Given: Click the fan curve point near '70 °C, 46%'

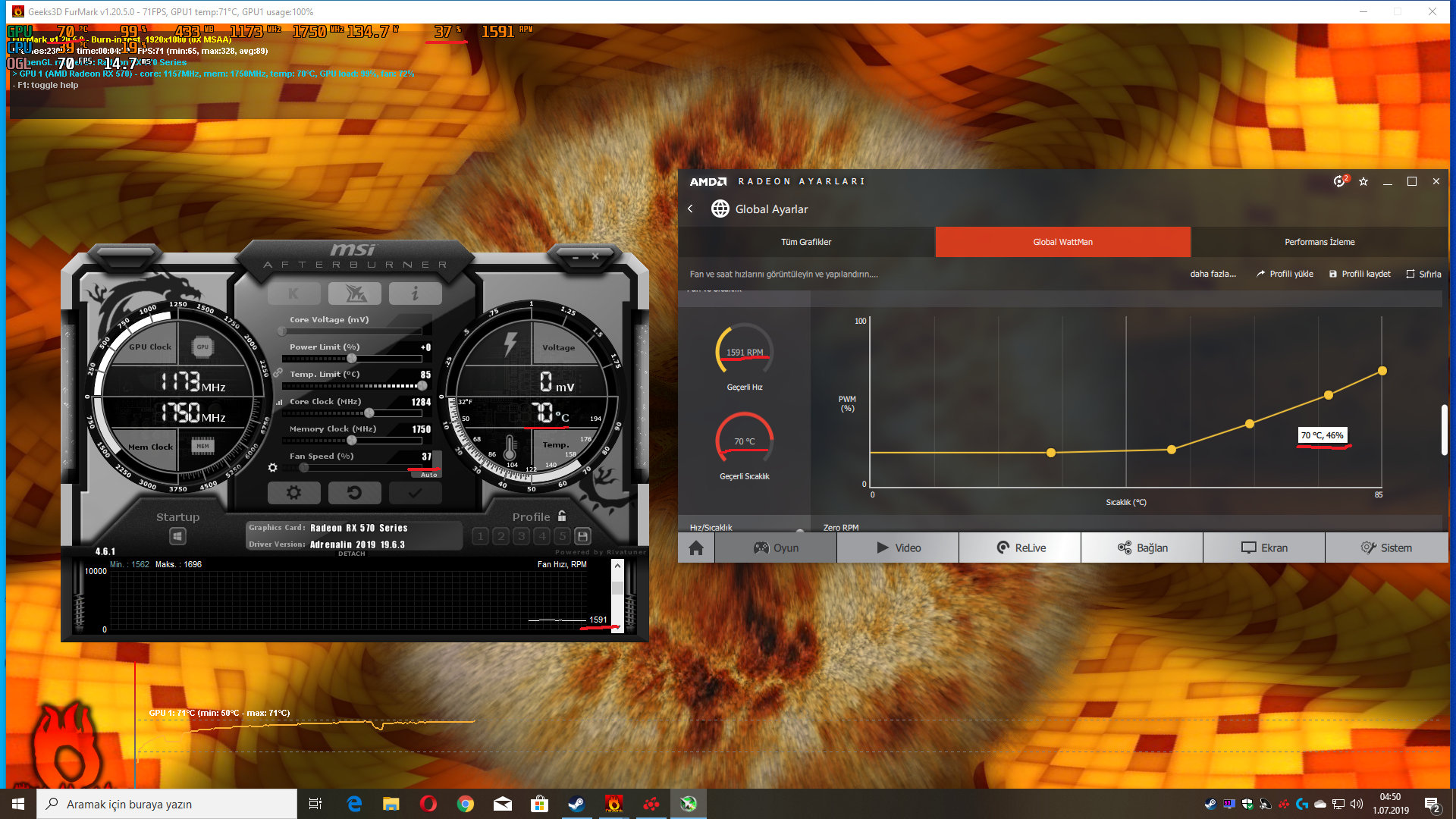Looking at the screenshot, I should (x=1329, y=395).
